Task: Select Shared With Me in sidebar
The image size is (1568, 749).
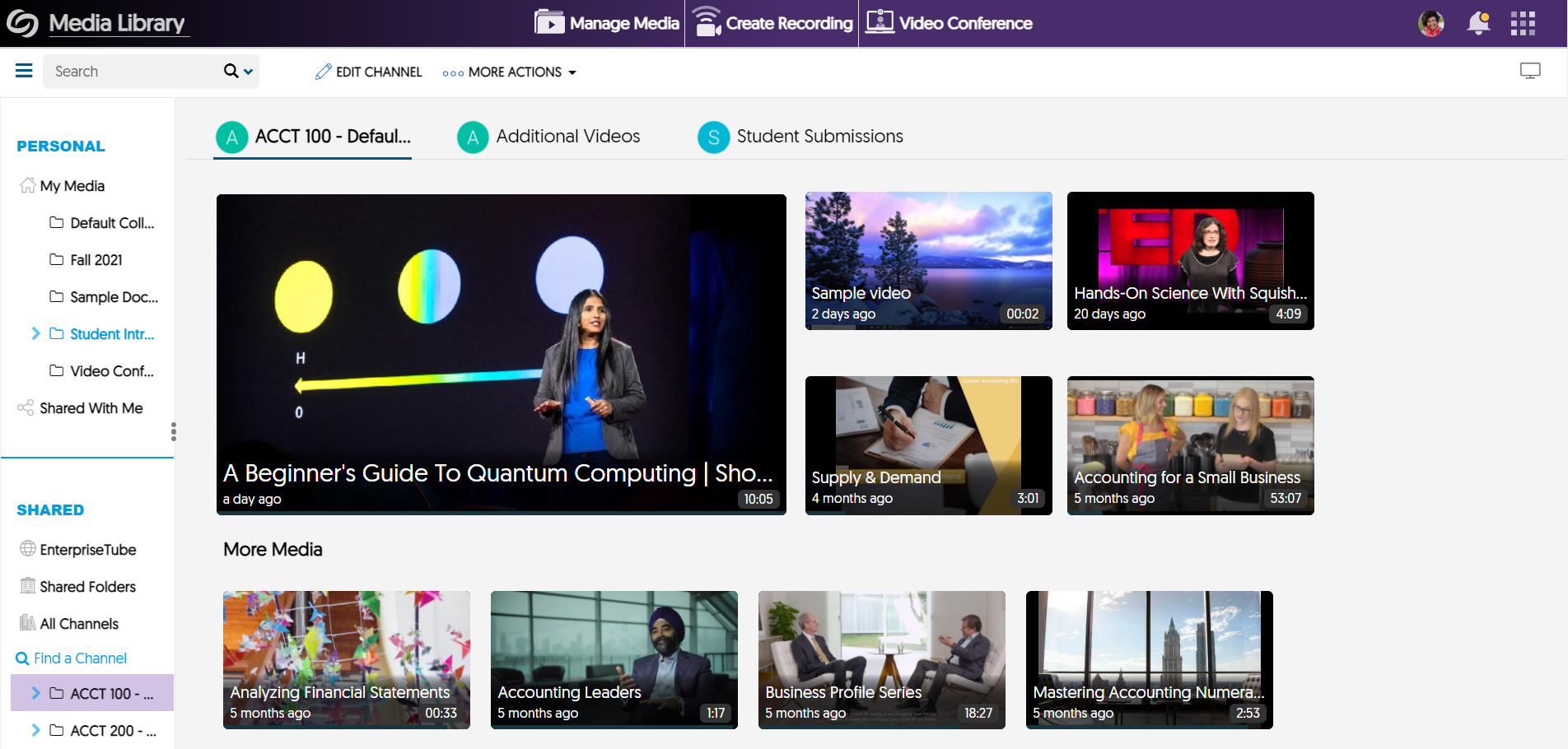Action: point(91,408)
